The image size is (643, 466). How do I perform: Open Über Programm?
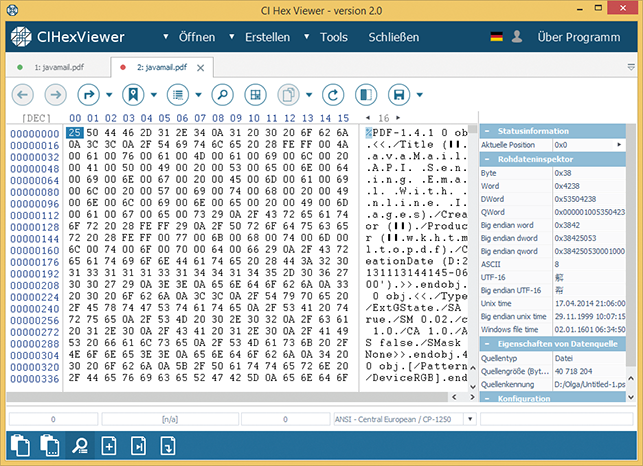coord(579,37)
